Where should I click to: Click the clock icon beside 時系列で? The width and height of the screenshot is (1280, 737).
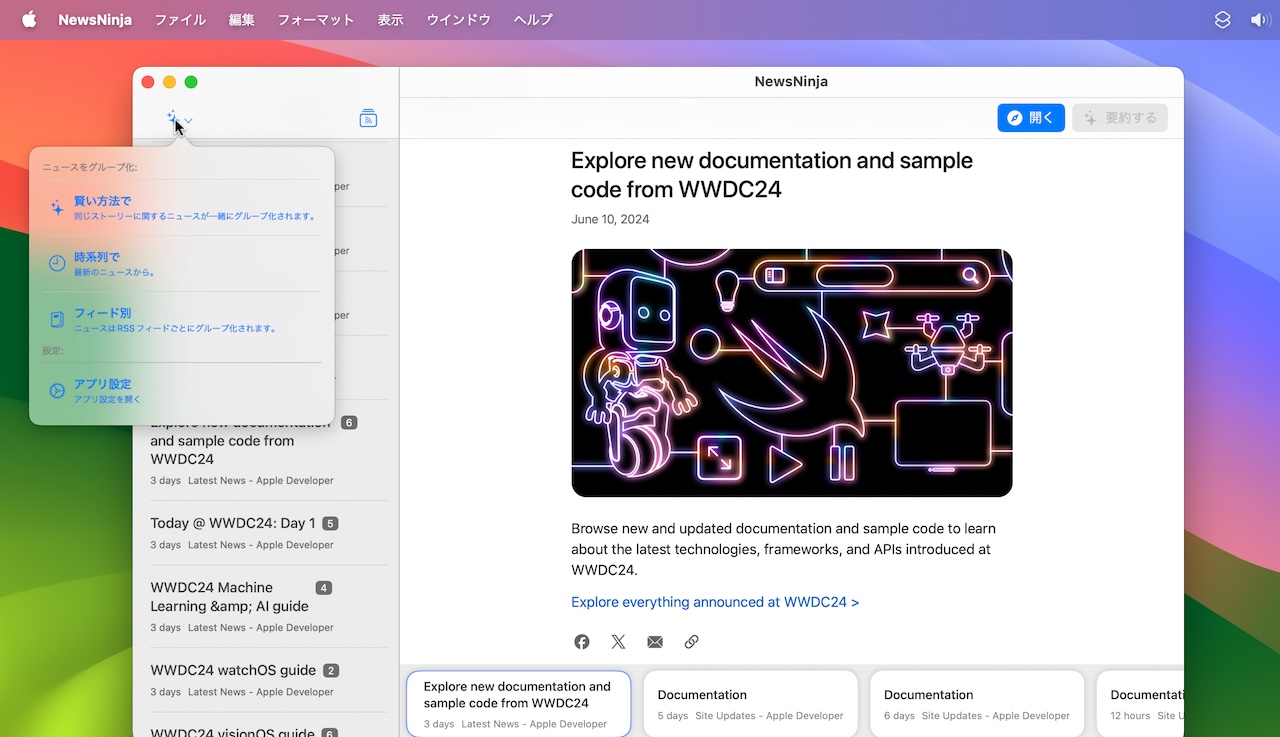tap(58, 264)
